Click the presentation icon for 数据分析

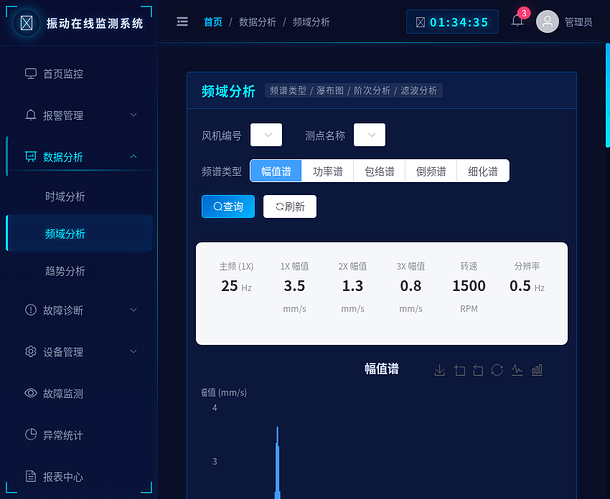click(x=31, y=157)
